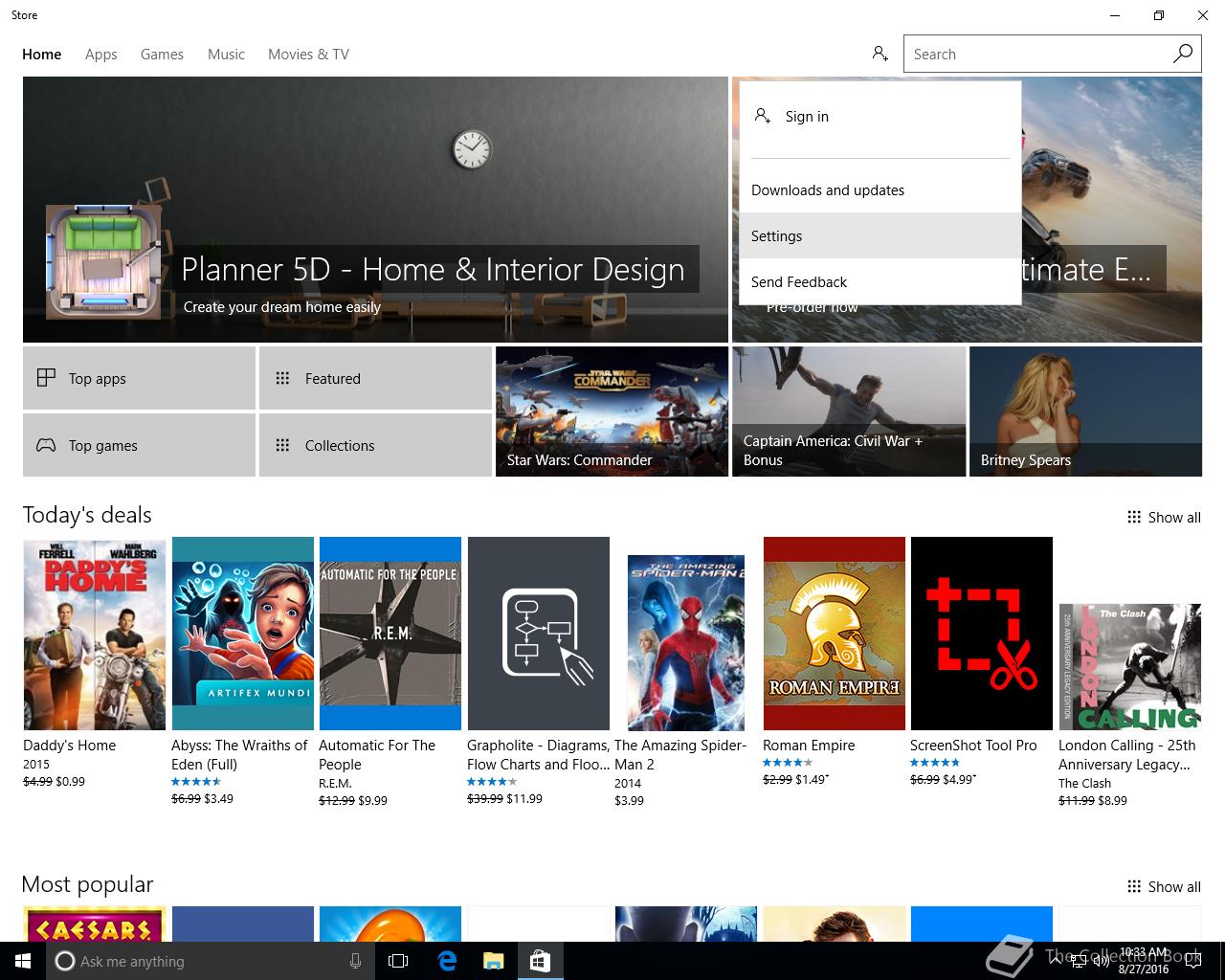The image size is (1225, 980).
Task: Open Caesars tile in Most popular
Action: tap(95, 924)
